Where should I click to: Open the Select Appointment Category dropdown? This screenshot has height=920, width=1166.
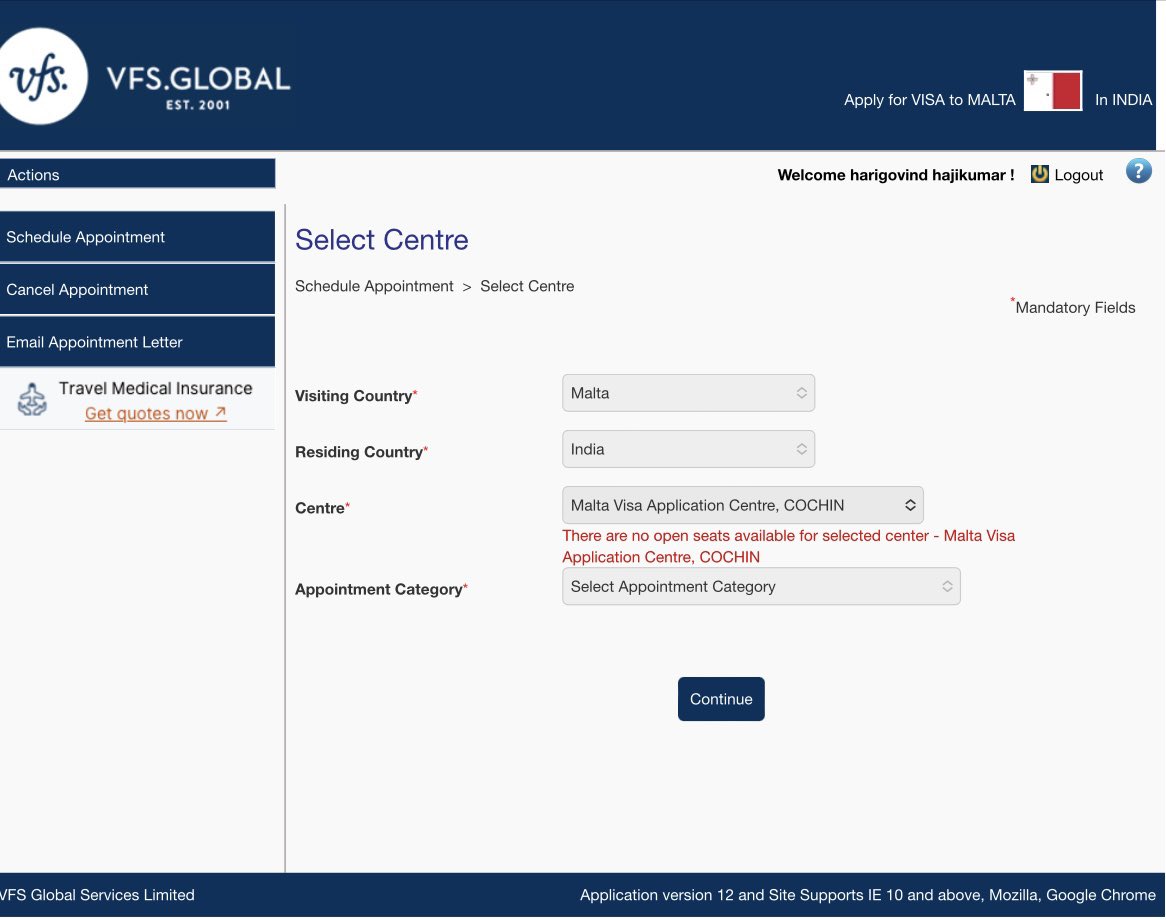click(761, 586)
